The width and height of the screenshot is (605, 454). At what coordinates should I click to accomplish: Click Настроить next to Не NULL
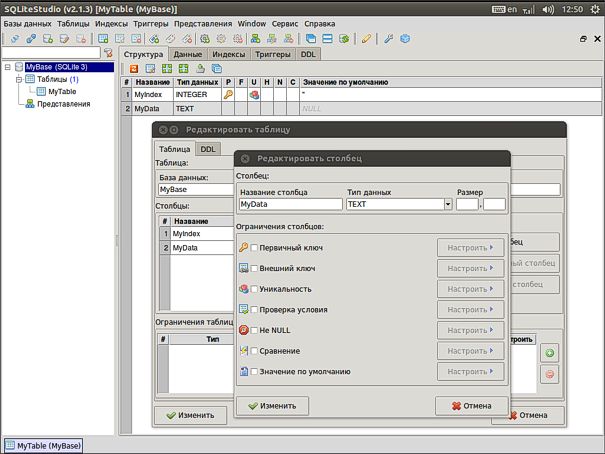pyautogui.click(x=470, y=330)
